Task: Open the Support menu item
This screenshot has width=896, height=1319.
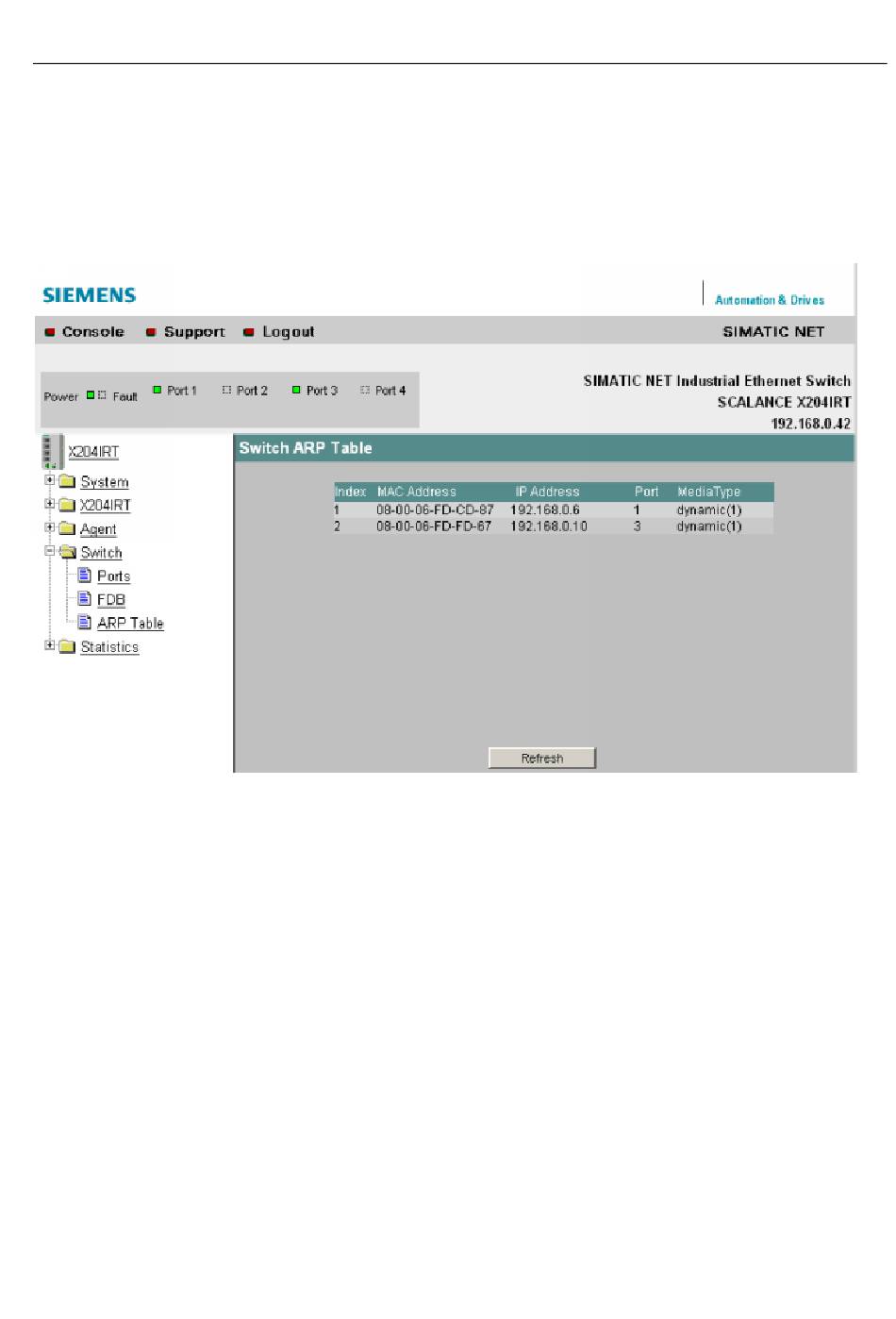Action: tap(194, 332)
